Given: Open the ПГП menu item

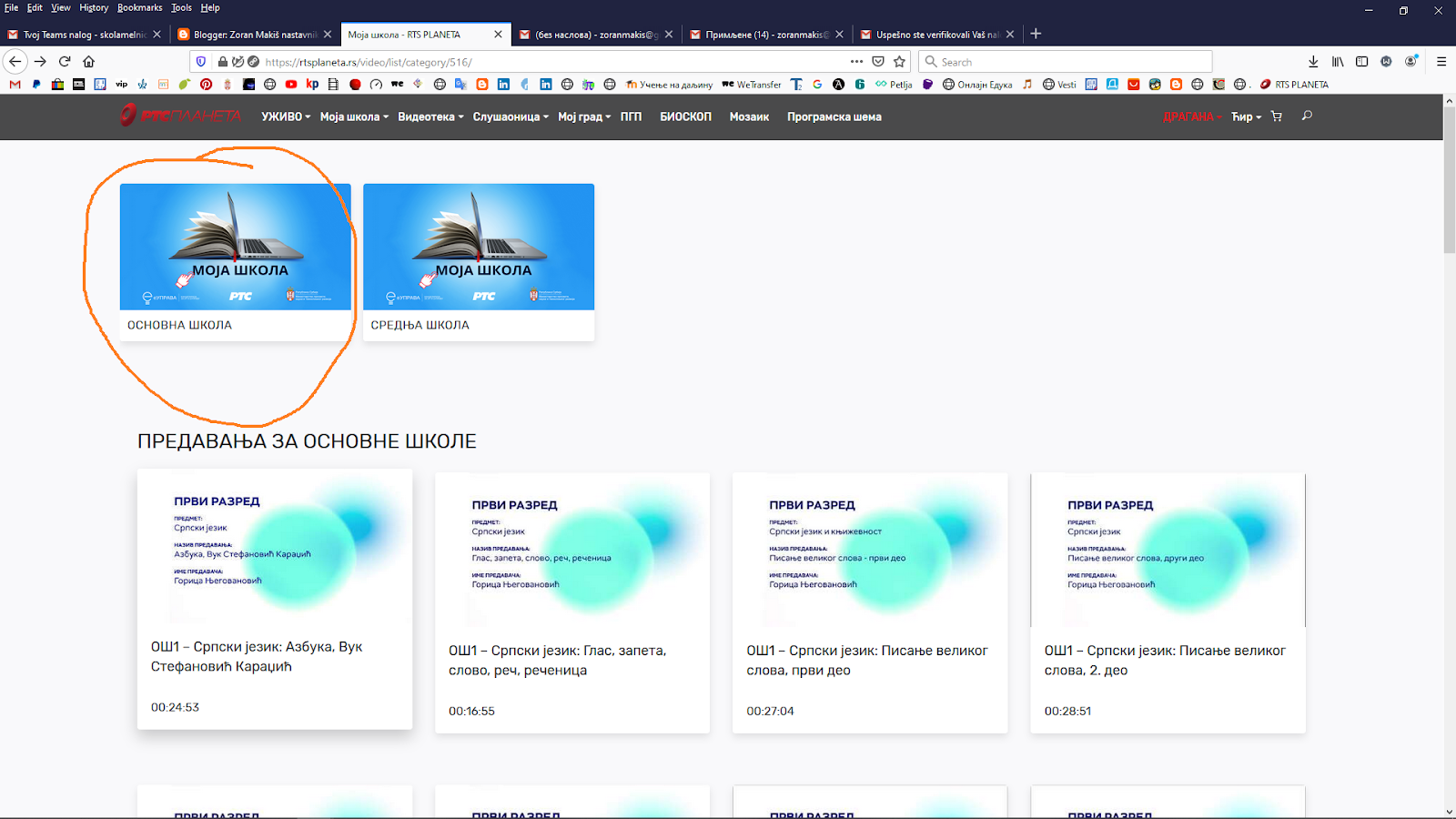Looking at the screenshot, I should click(631, 116).
